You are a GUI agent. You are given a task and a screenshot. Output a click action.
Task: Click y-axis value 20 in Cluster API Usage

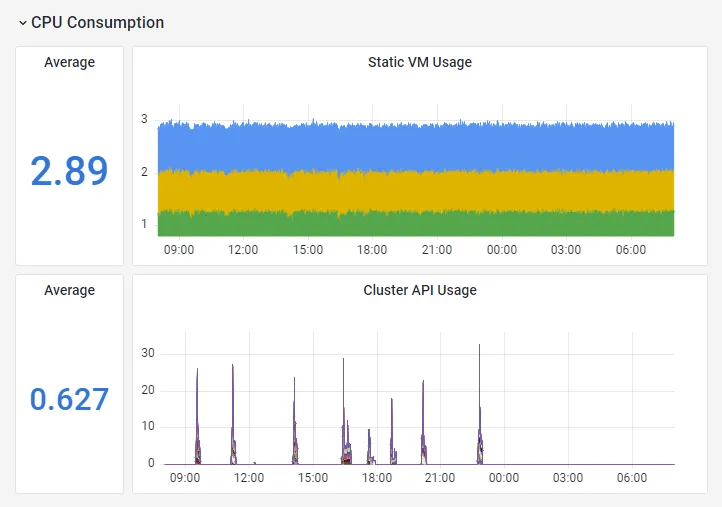click(x=148, y=390)
